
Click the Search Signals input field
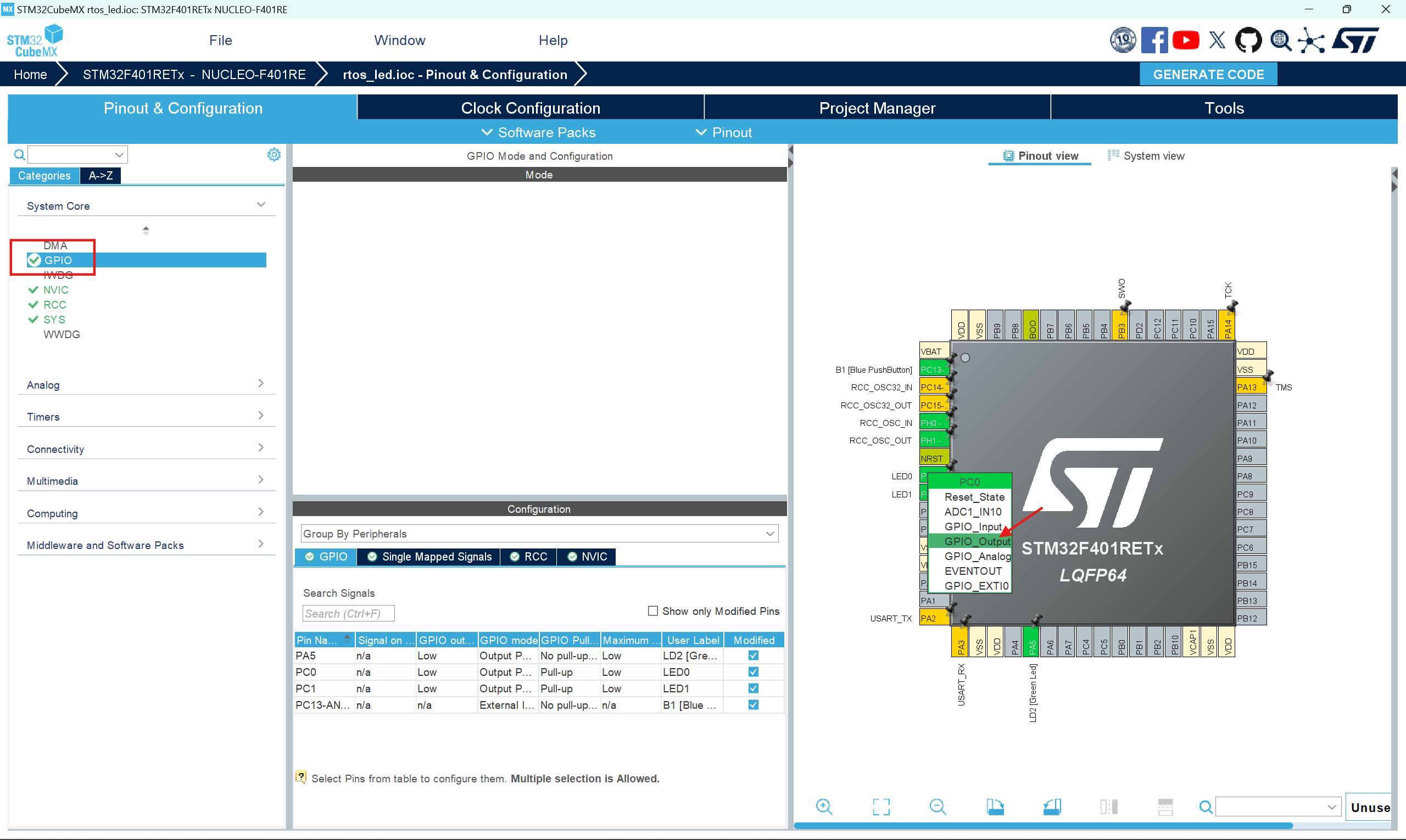348,614
